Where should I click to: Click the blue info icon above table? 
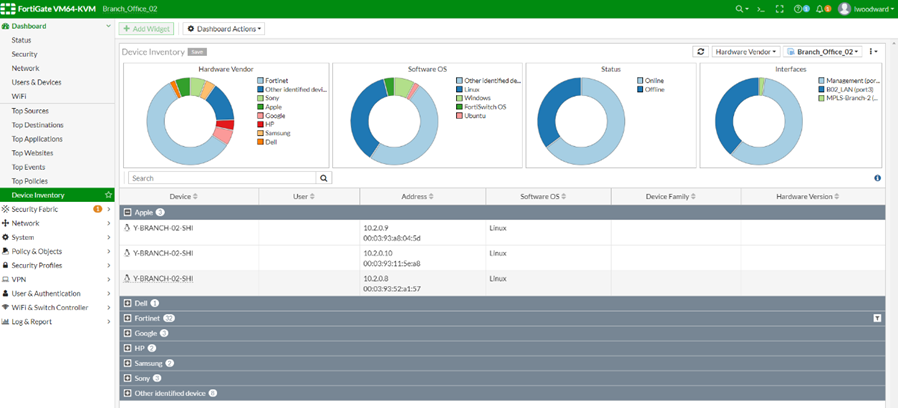(x=877, y=178)
